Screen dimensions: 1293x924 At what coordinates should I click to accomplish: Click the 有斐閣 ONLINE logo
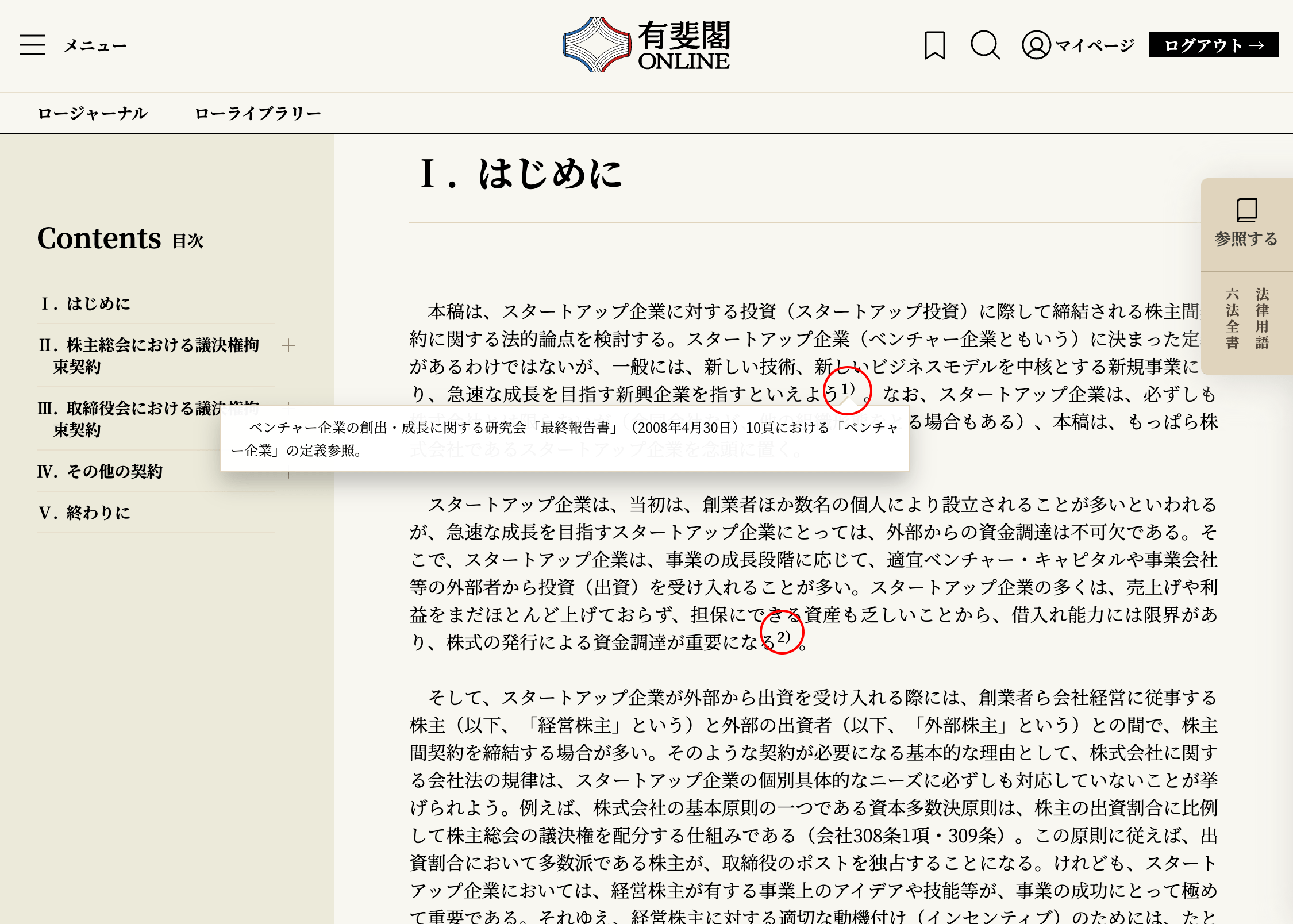[x=646, y=45]
